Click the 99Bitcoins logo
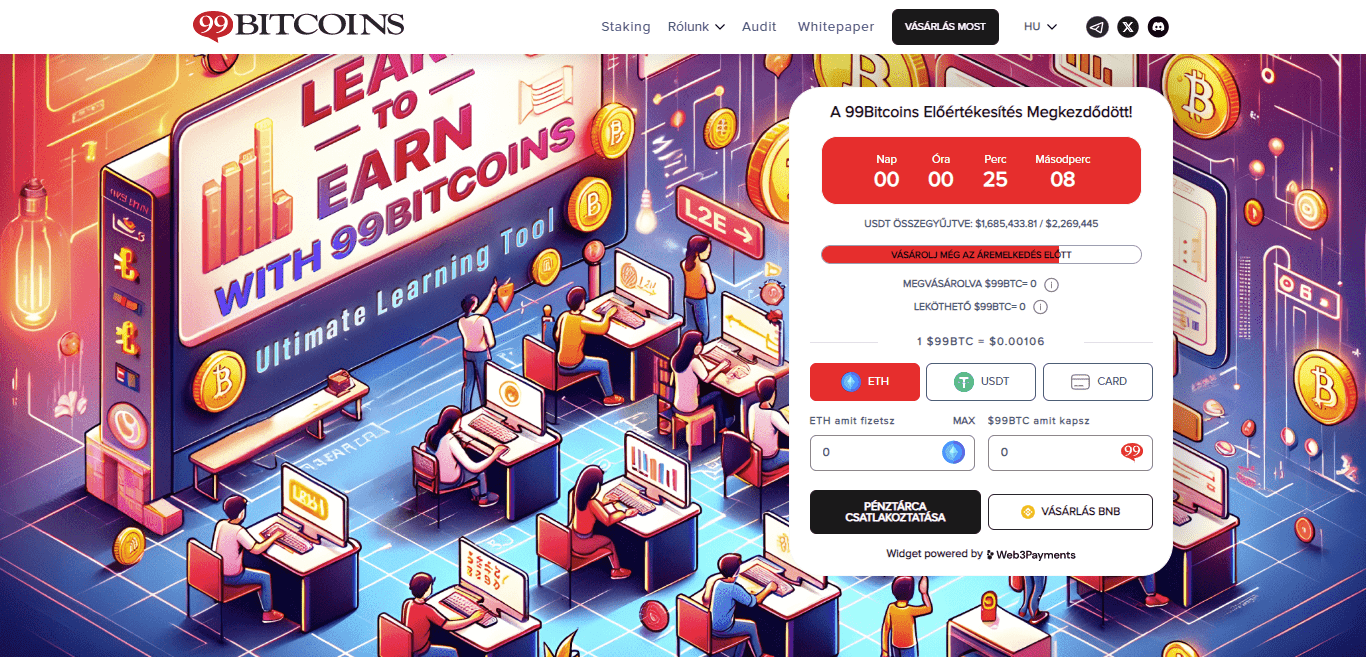 point(299,25)
